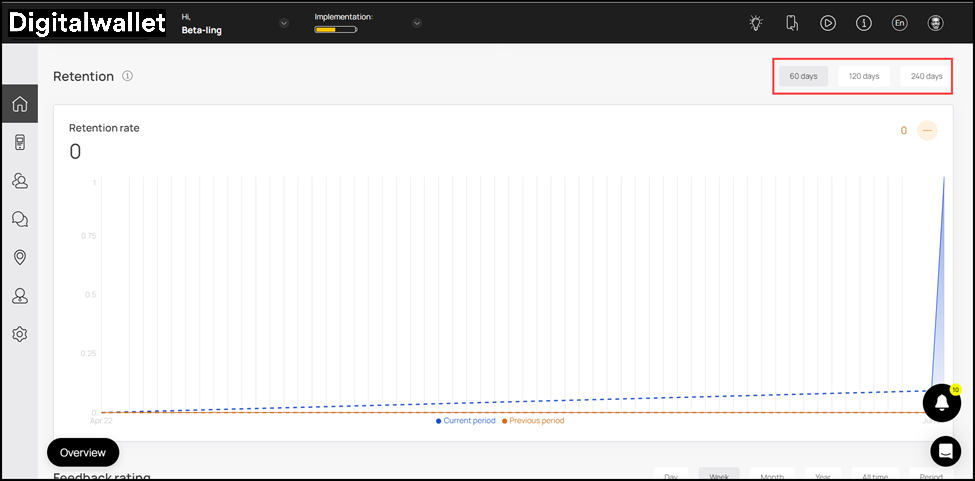The width and height of the screenshot is (975, 481).
Task: Open the En language selector
Action: [x=900, y=23]
